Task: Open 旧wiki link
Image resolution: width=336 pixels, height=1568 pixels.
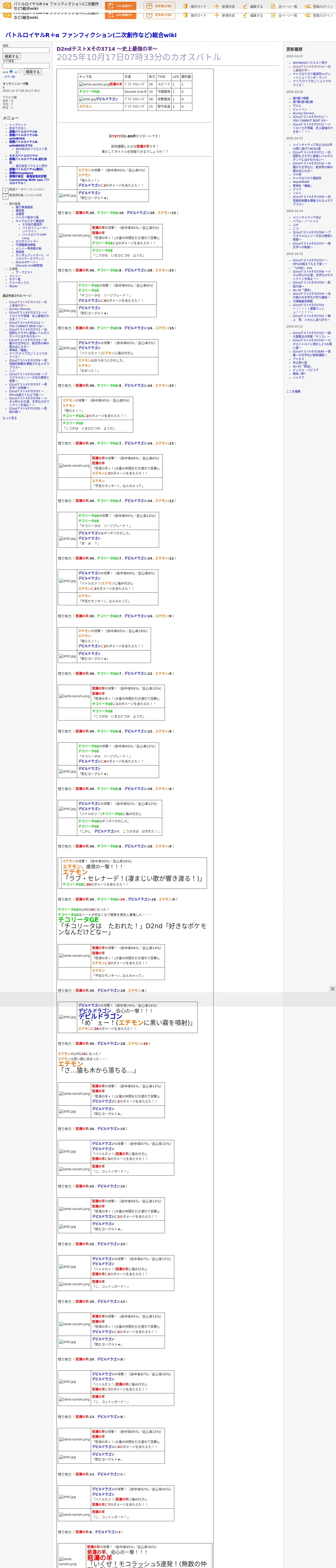Action: (13, 286)
